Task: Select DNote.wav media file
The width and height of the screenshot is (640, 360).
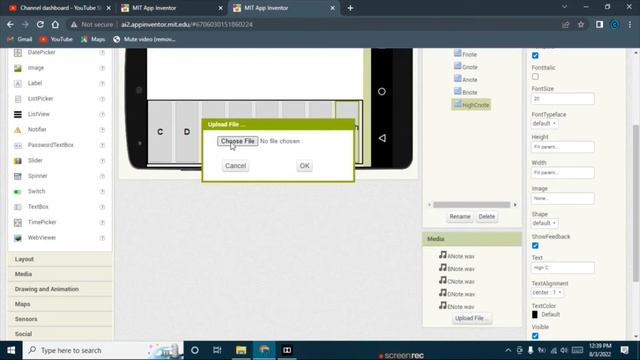Action: point(457,293)
